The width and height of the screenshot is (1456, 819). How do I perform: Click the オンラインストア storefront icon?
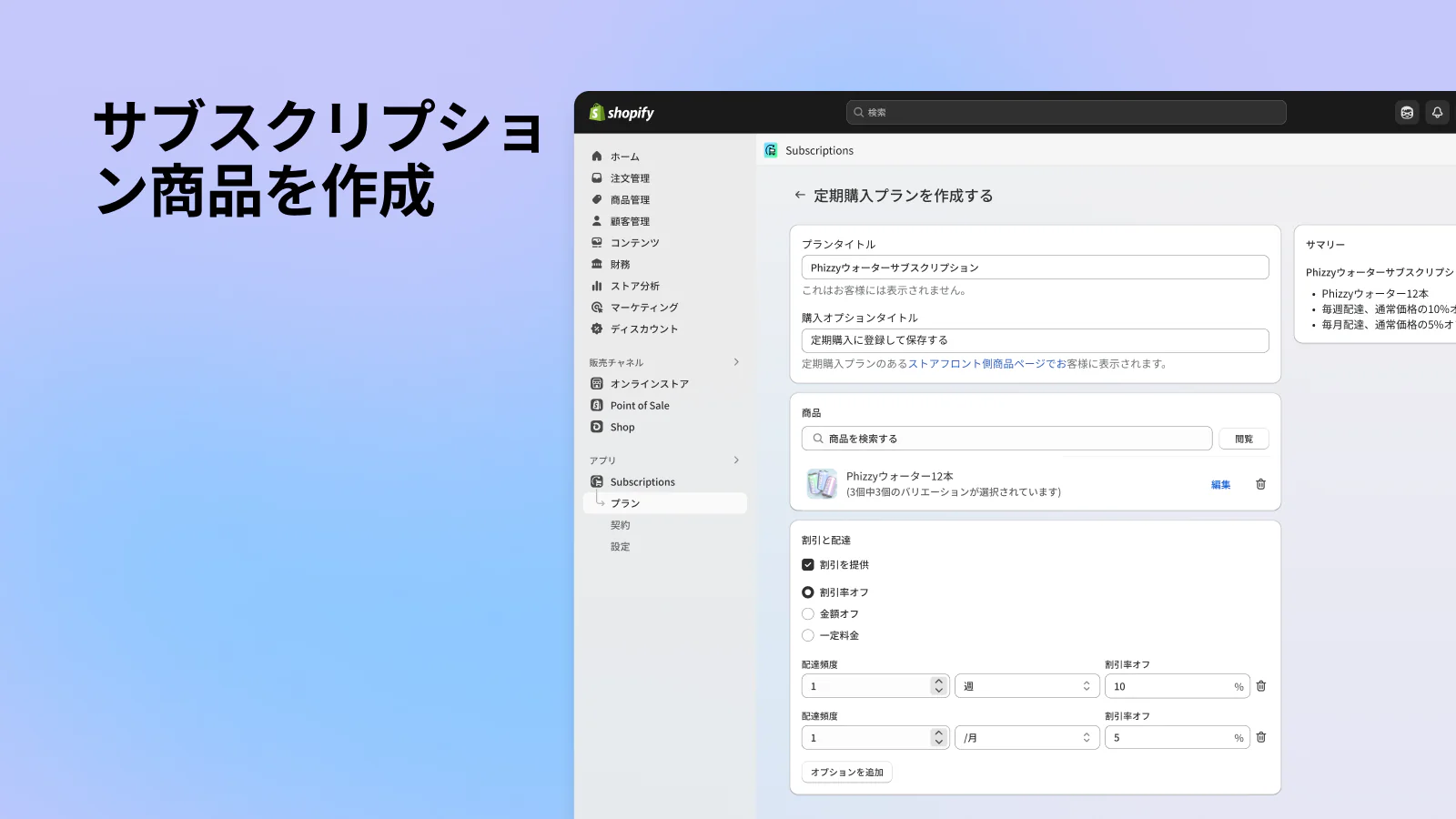pyautogui.click(x=597, y=384)
